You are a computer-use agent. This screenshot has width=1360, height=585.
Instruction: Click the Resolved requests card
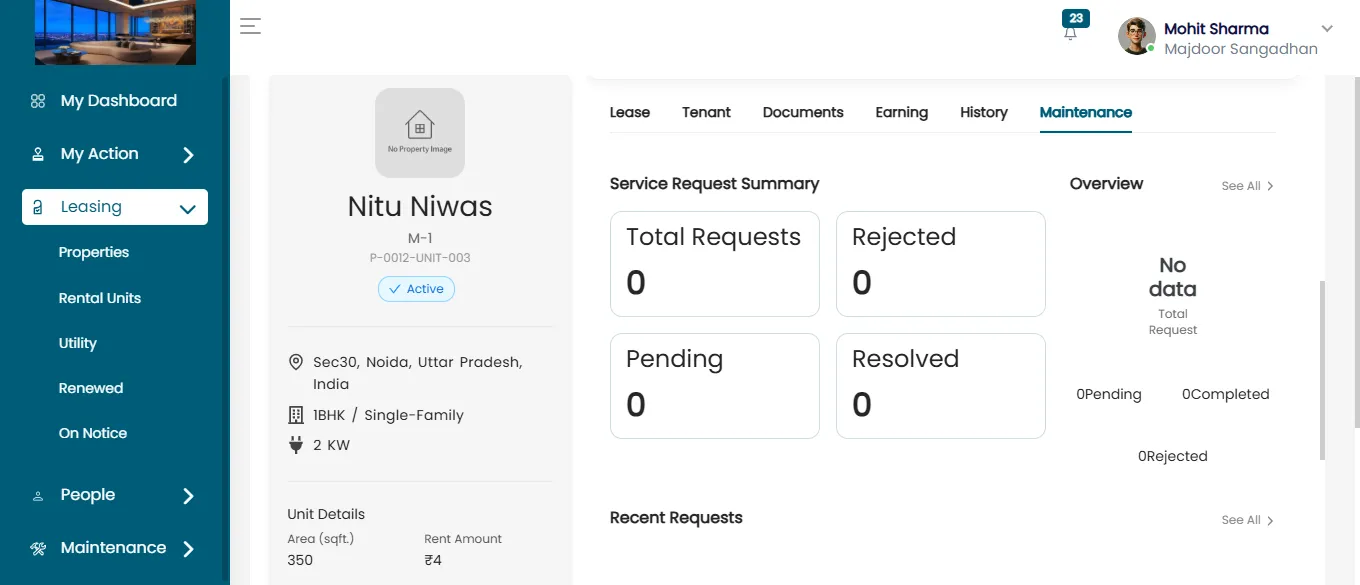point(941,386)
